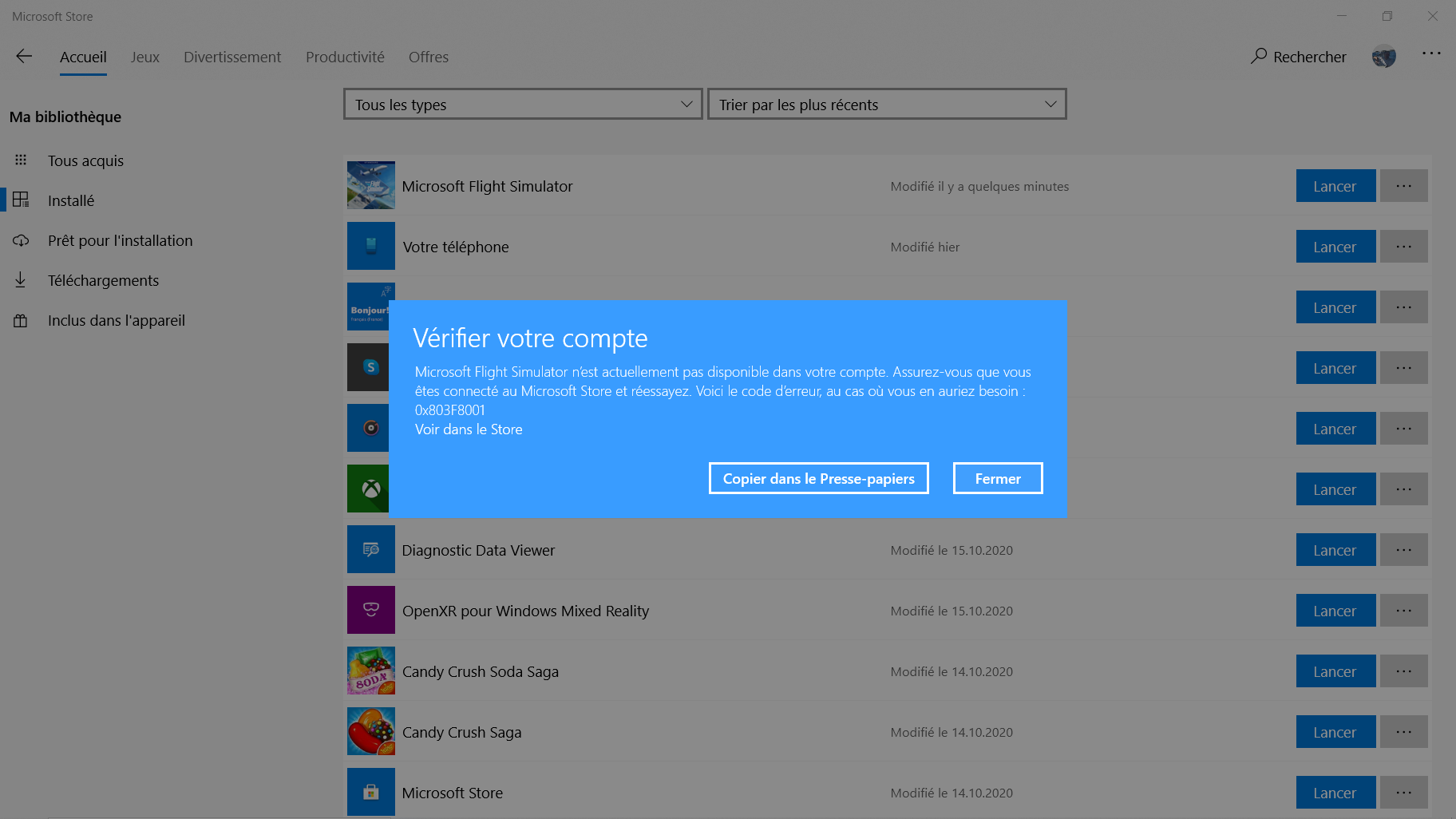Click the Diagnostic Data Viewer icon

pos(371,549)
